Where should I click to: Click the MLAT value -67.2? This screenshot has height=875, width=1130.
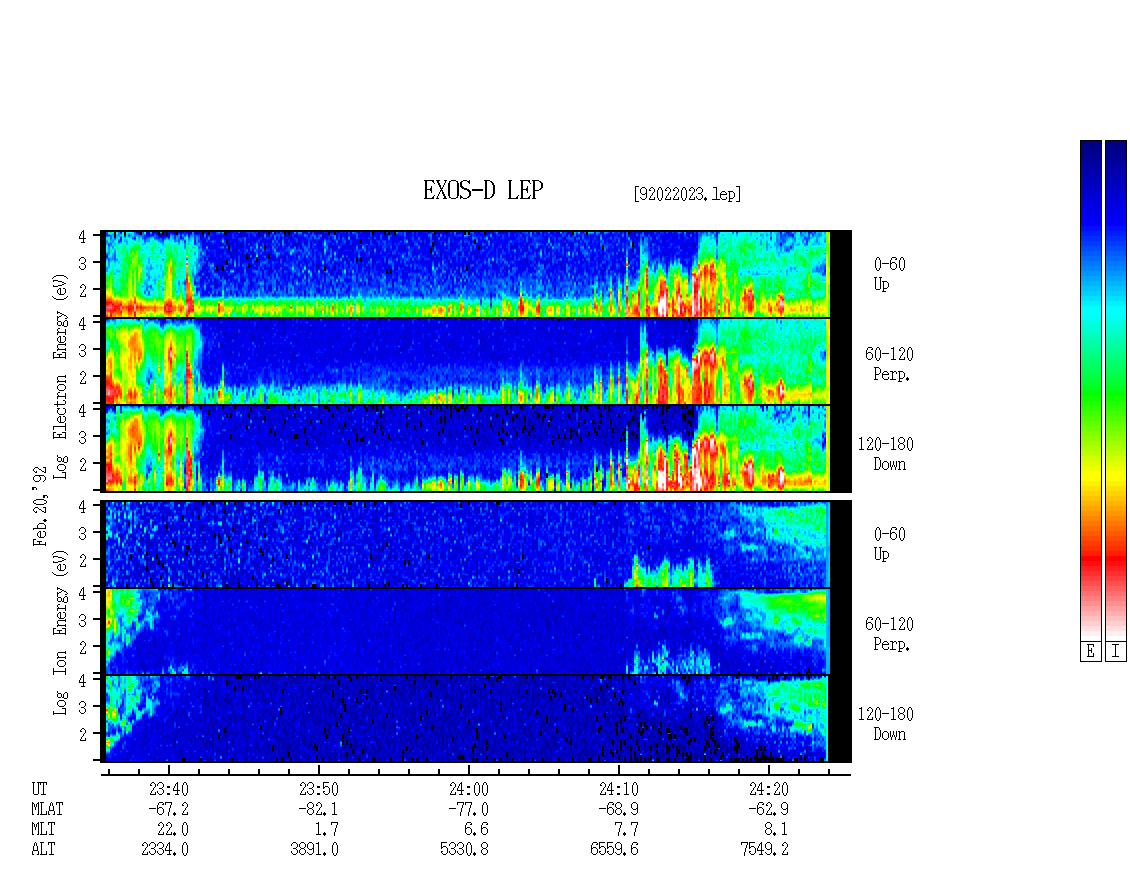pyautogui.click(x=169, y=809)
